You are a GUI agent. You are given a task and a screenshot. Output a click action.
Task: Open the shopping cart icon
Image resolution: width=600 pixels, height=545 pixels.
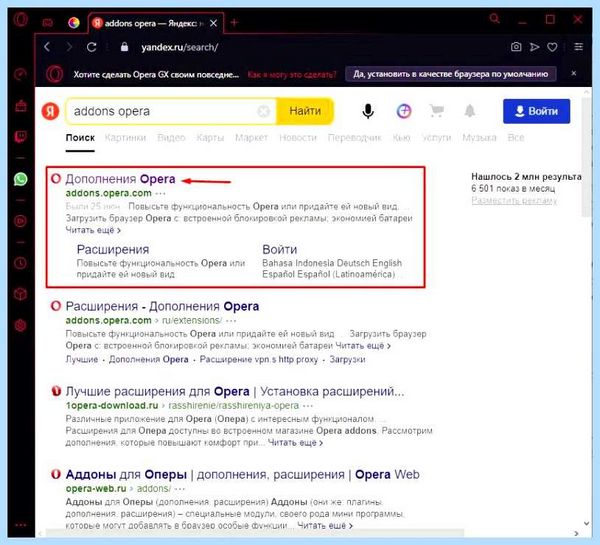point(436,111)
